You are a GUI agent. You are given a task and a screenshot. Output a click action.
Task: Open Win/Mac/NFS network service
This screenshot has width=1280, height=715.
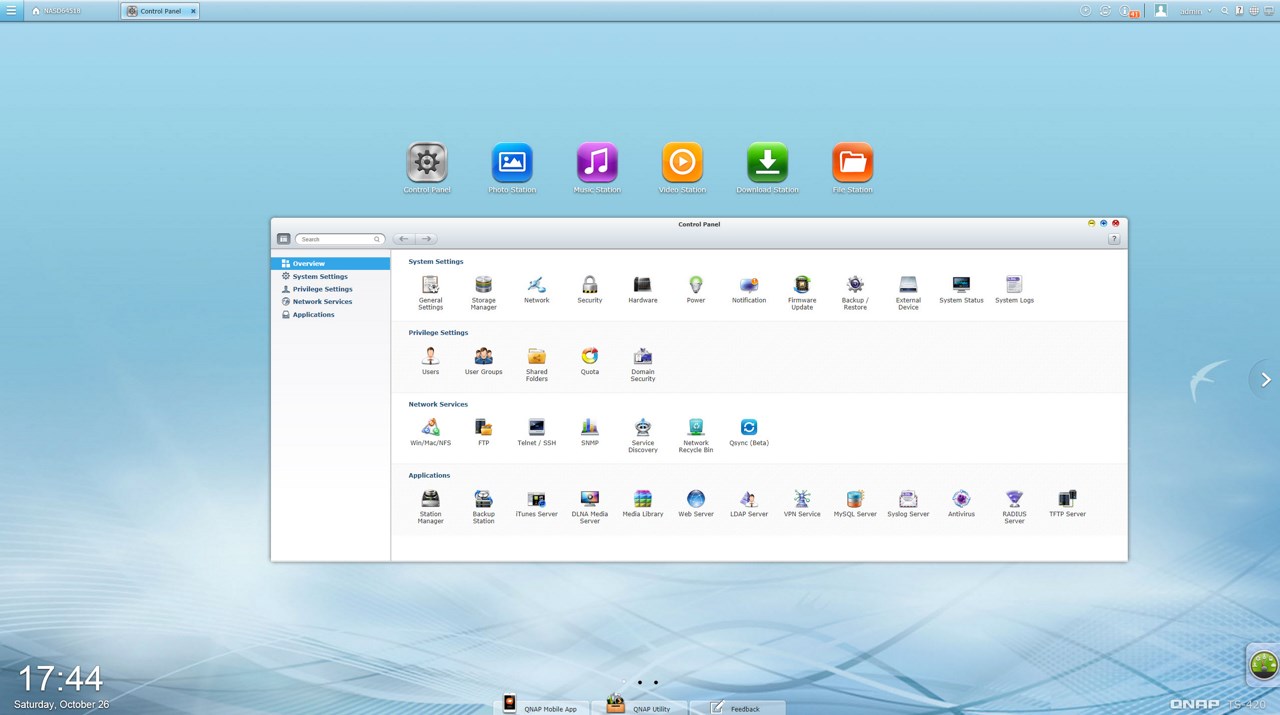coord(430,432)
